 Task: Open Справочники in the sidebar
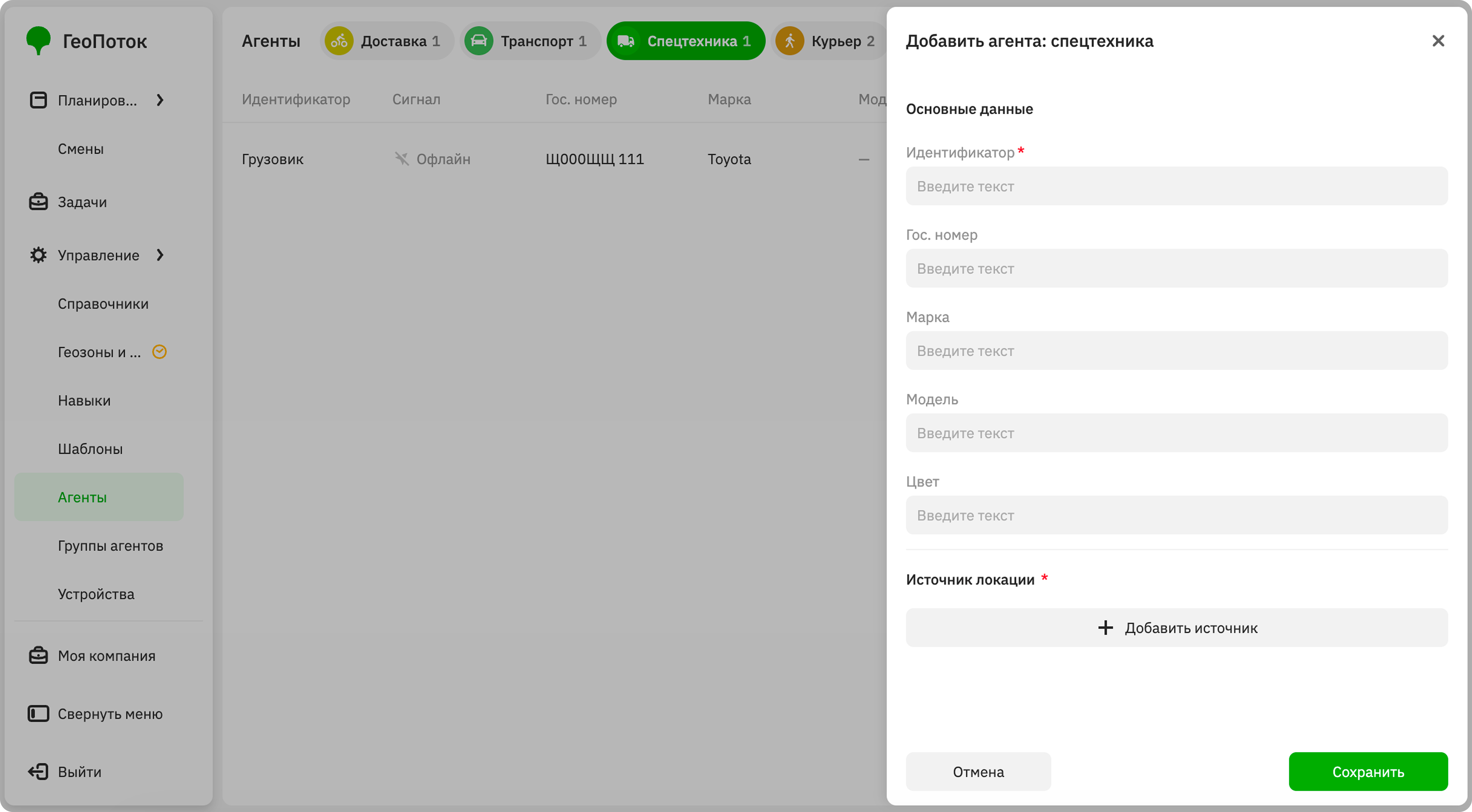[x=103, y=304]
